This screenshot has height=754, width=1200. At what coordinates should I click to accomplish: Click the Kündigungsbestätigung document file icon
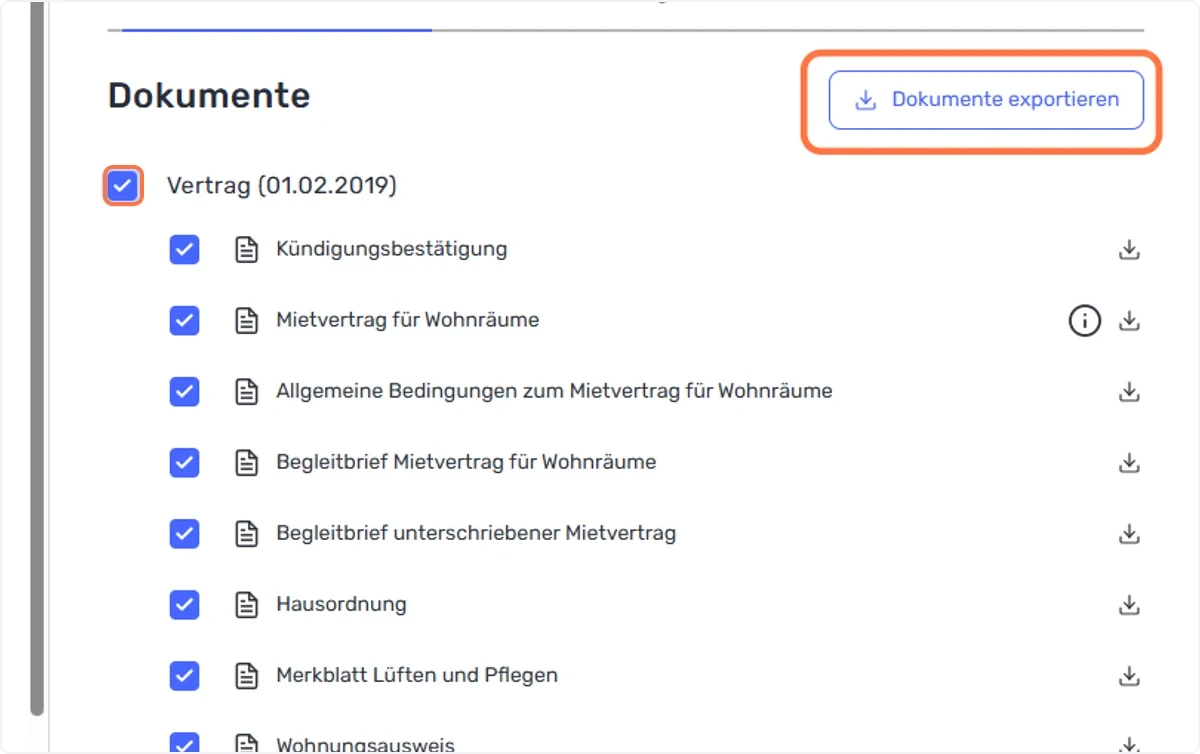click(246, 250)
